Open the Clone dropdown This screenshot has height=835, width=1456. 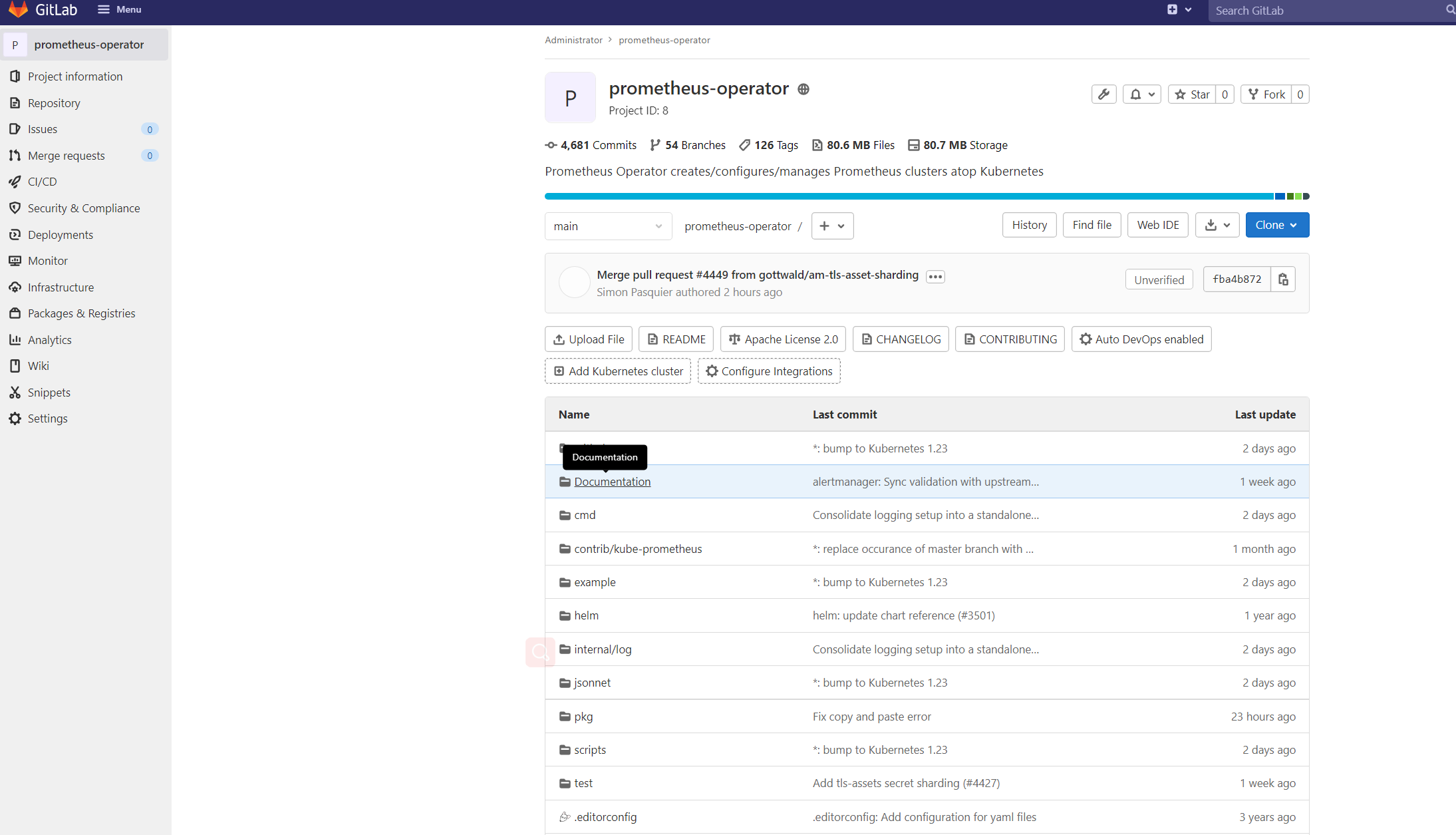click(1277, 225)
